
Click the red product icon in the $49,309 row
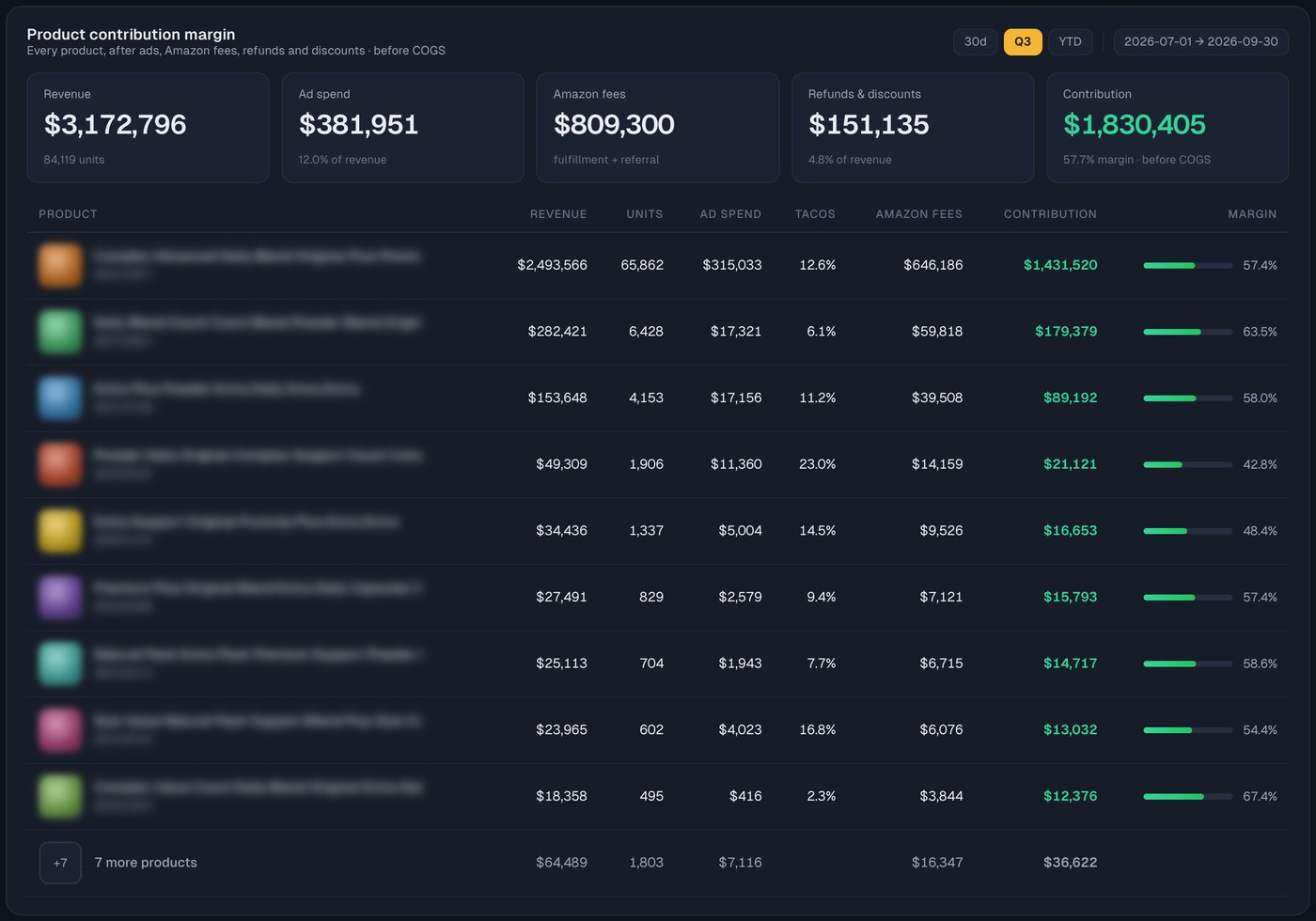point(60,464)
